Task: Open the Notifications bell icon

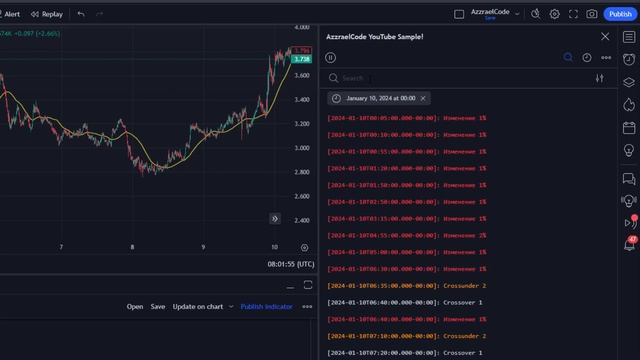Action: (x=630, y=244)
